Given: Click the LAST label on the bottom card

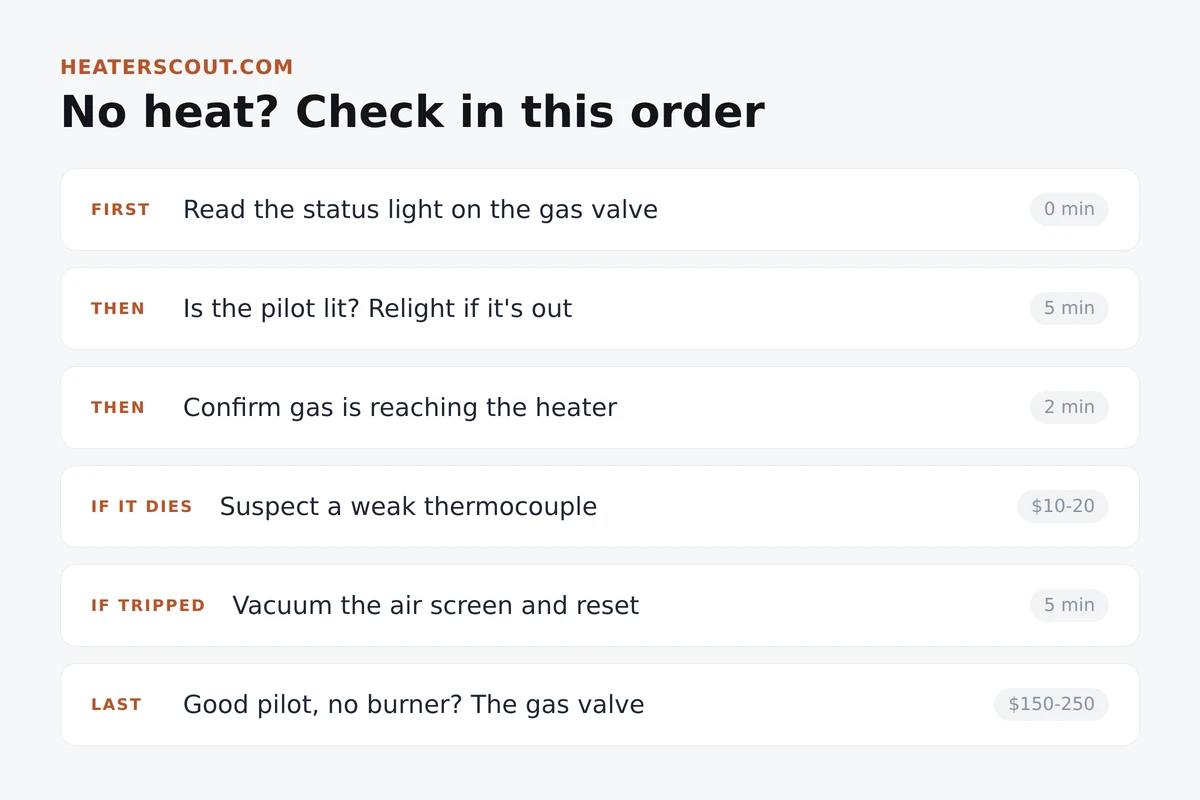Looking at the screenshot, I should 116,705.
